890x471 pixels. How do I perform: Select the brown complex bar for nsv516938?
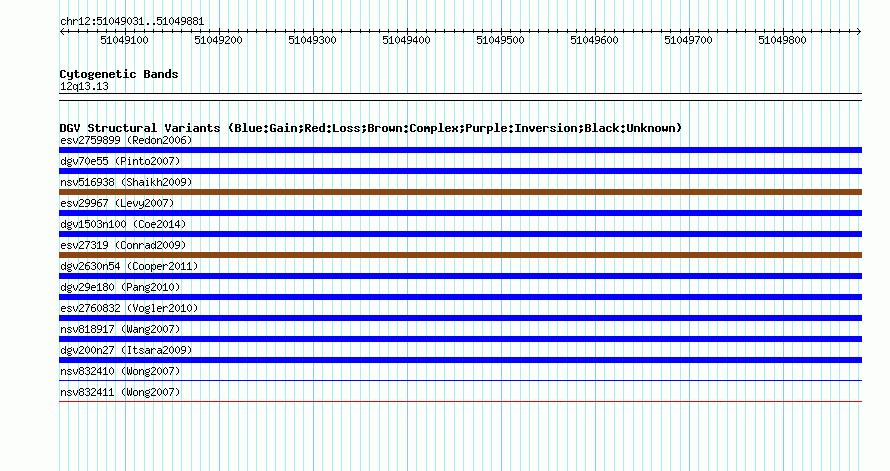coord(460,192)
